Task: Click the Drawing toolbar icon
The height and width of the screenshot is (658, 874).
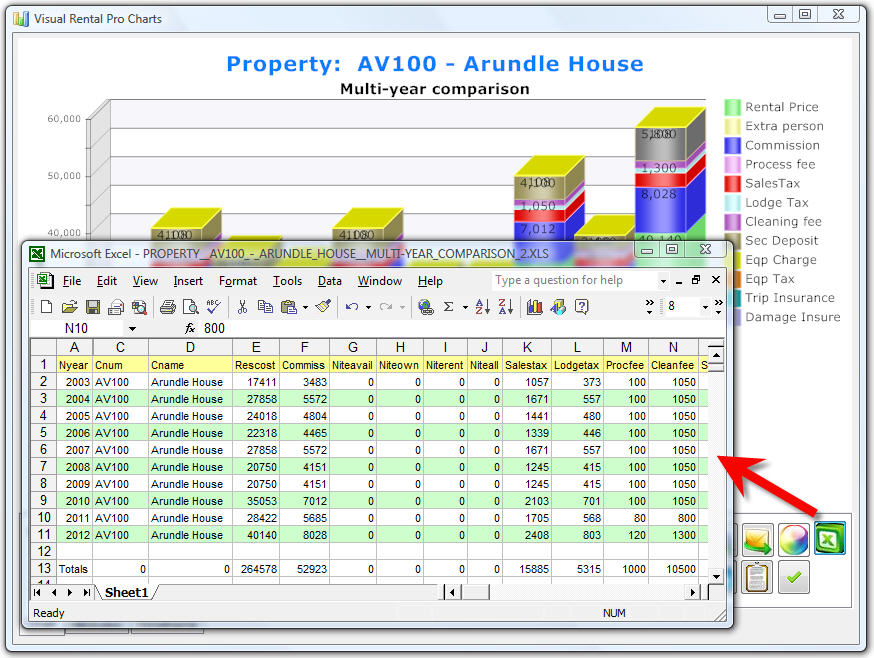Action: (x=558, y=307)
